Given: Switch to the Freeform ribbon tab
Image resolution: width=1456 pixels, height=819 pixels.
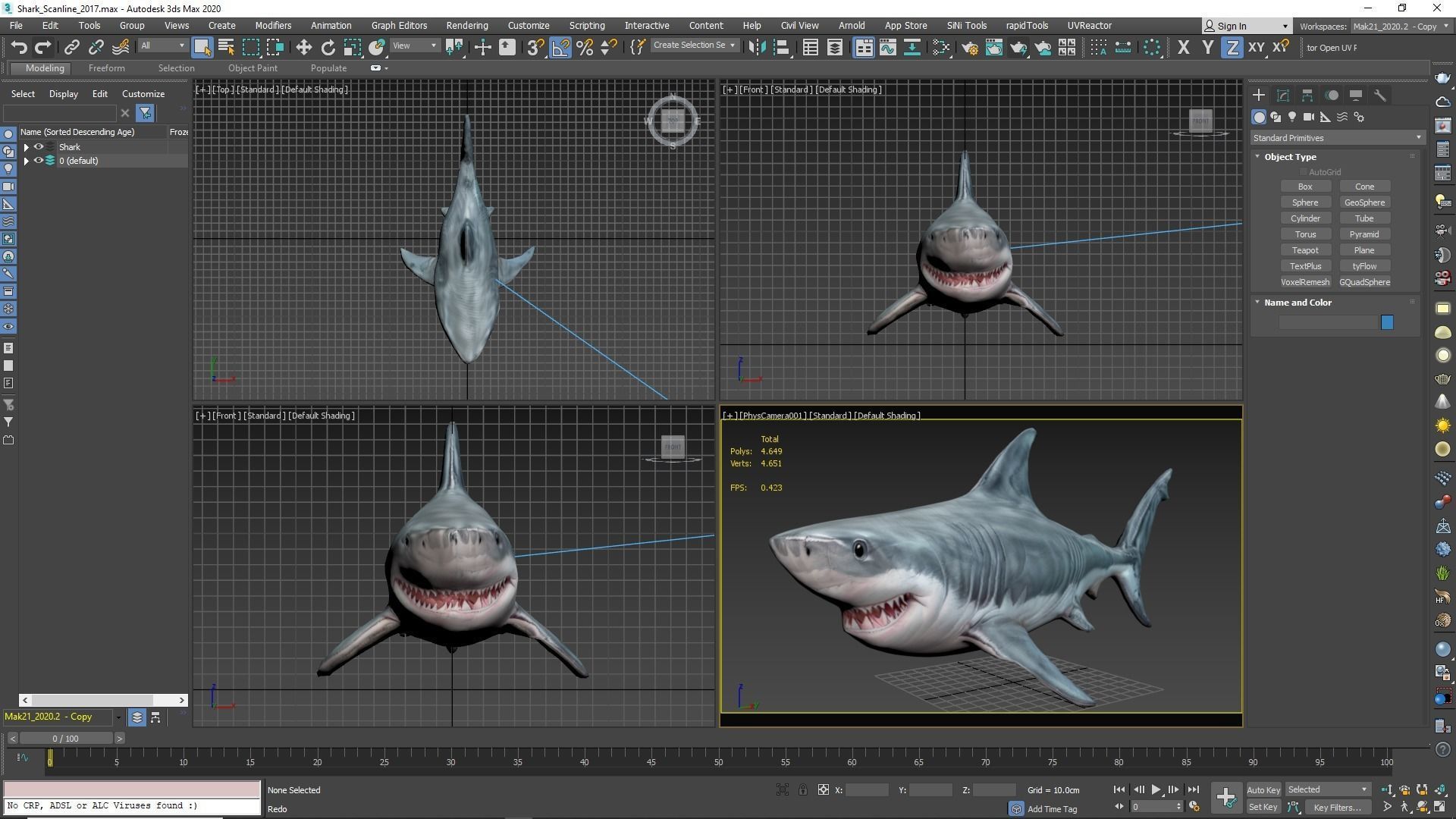Looking at the screenshot, I should pyautogui.click(x=106, y=68).
